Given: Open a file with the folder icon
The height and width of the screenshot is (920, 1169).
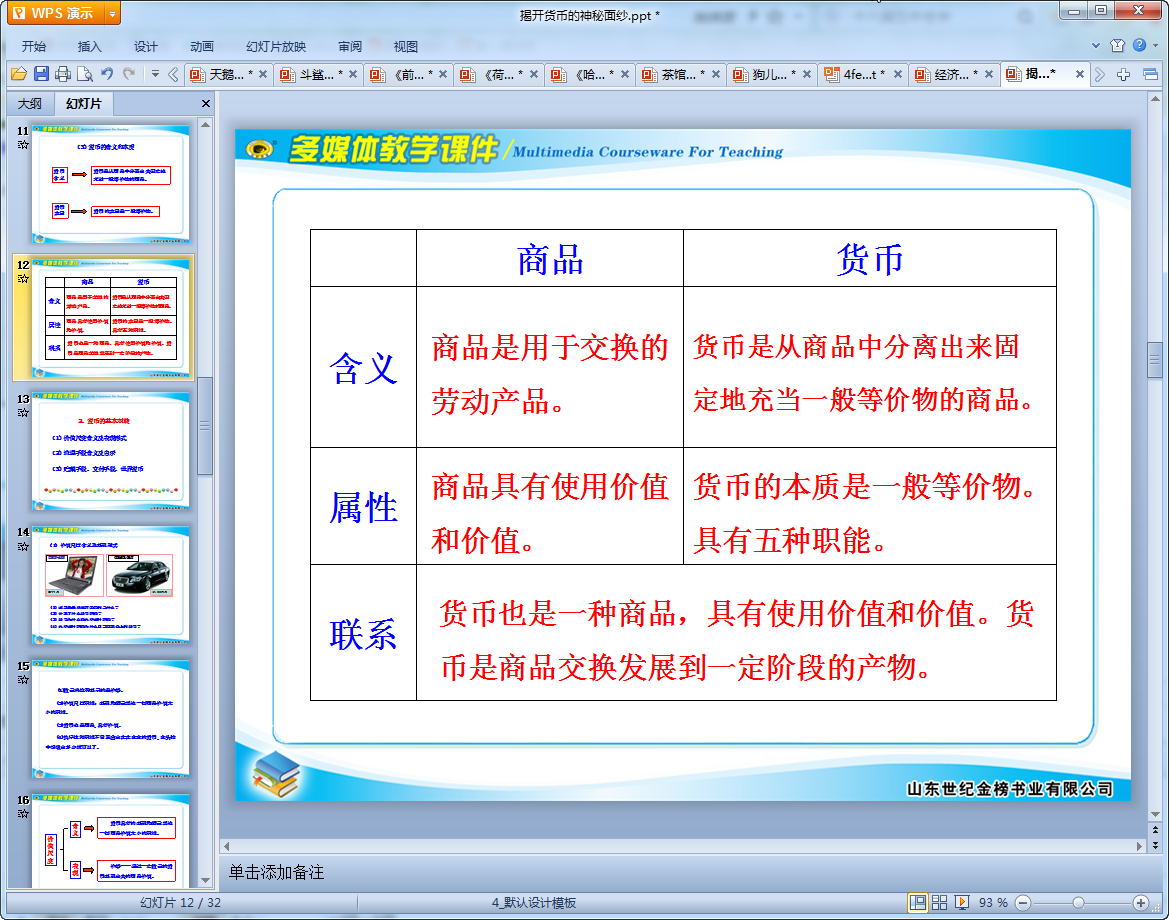Looking at the screenshot, I should tap(19, 74).
